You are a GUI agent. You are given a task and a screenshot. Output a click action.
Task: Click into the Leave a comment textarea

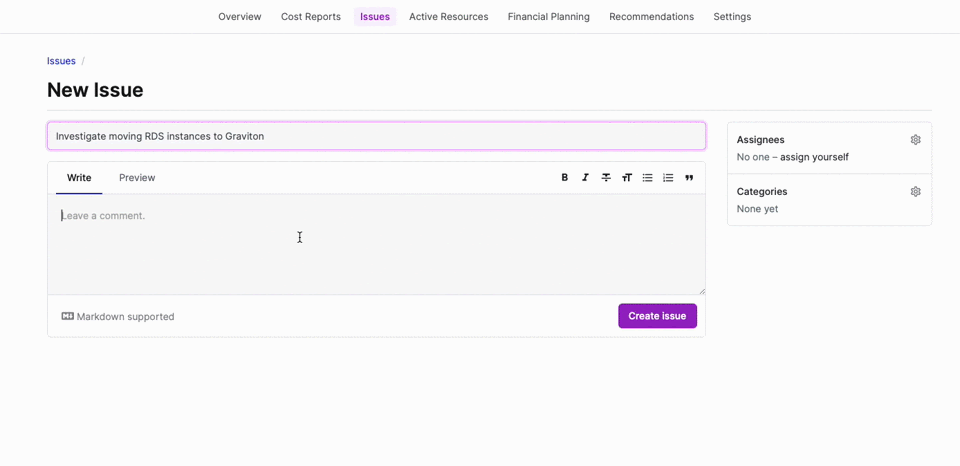click(376, 243)
